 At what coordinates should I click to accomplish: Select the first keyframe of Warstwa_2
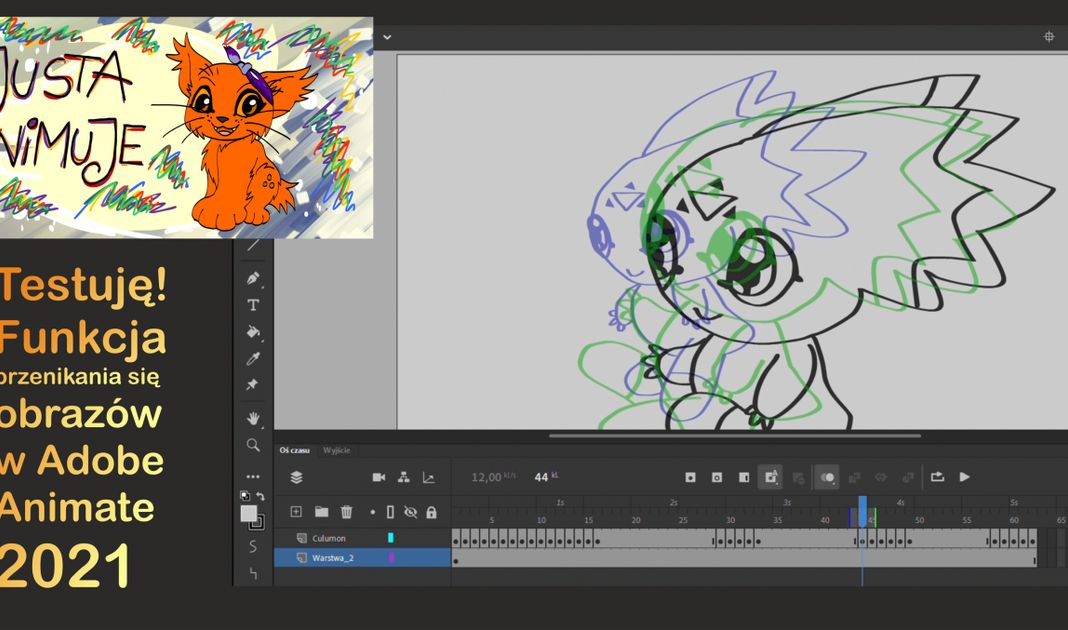[456, 561]
